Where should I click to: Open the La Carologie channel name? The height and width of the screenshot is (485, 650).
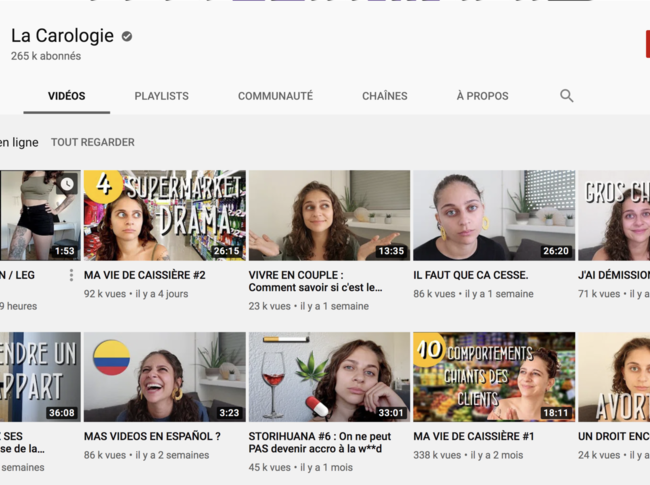pyautogui.click(x=62, y=36)
